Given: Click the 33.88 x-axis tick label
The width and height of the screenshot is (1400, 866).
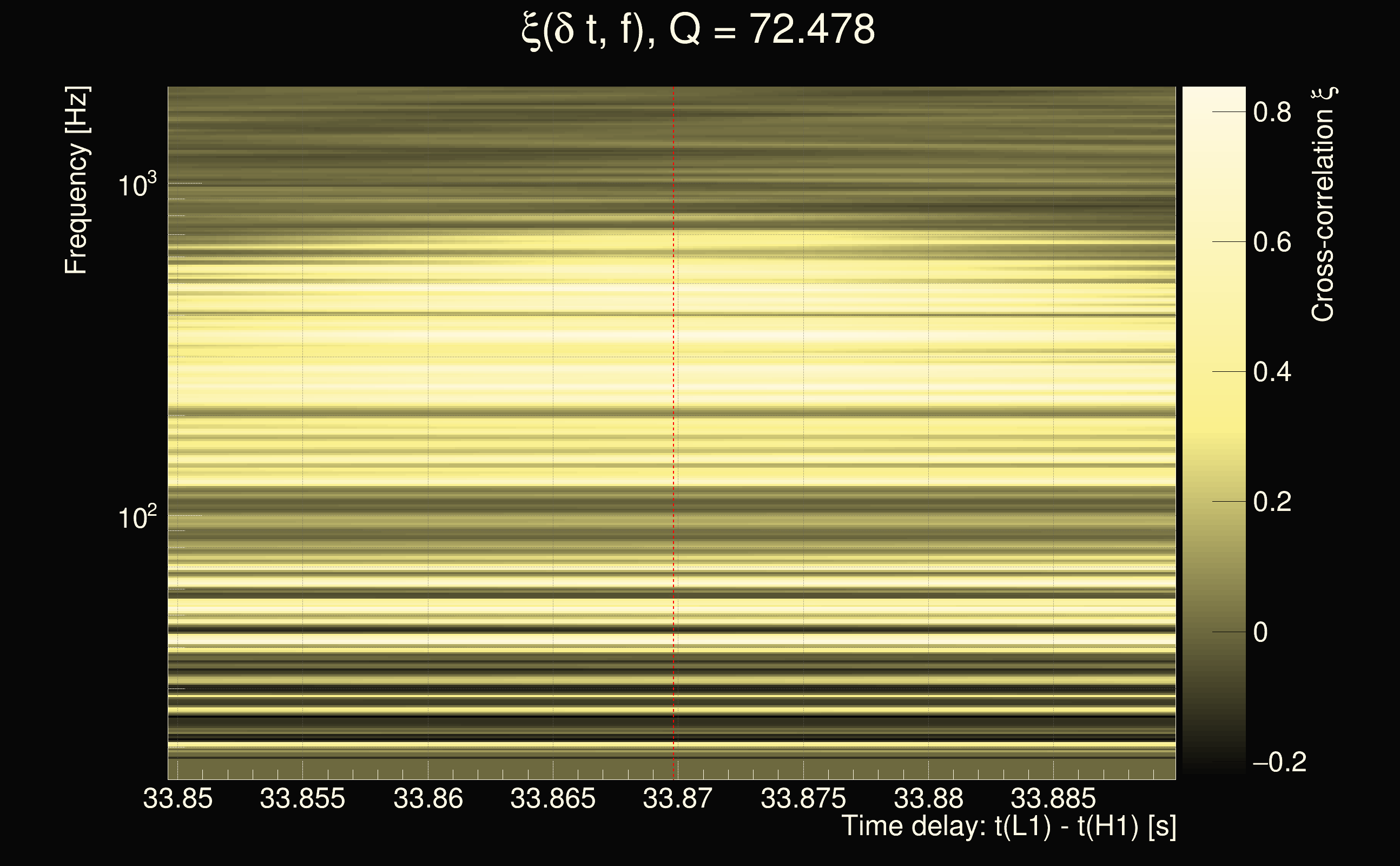Looking at the screenshot, I should (x=928, y=798).
